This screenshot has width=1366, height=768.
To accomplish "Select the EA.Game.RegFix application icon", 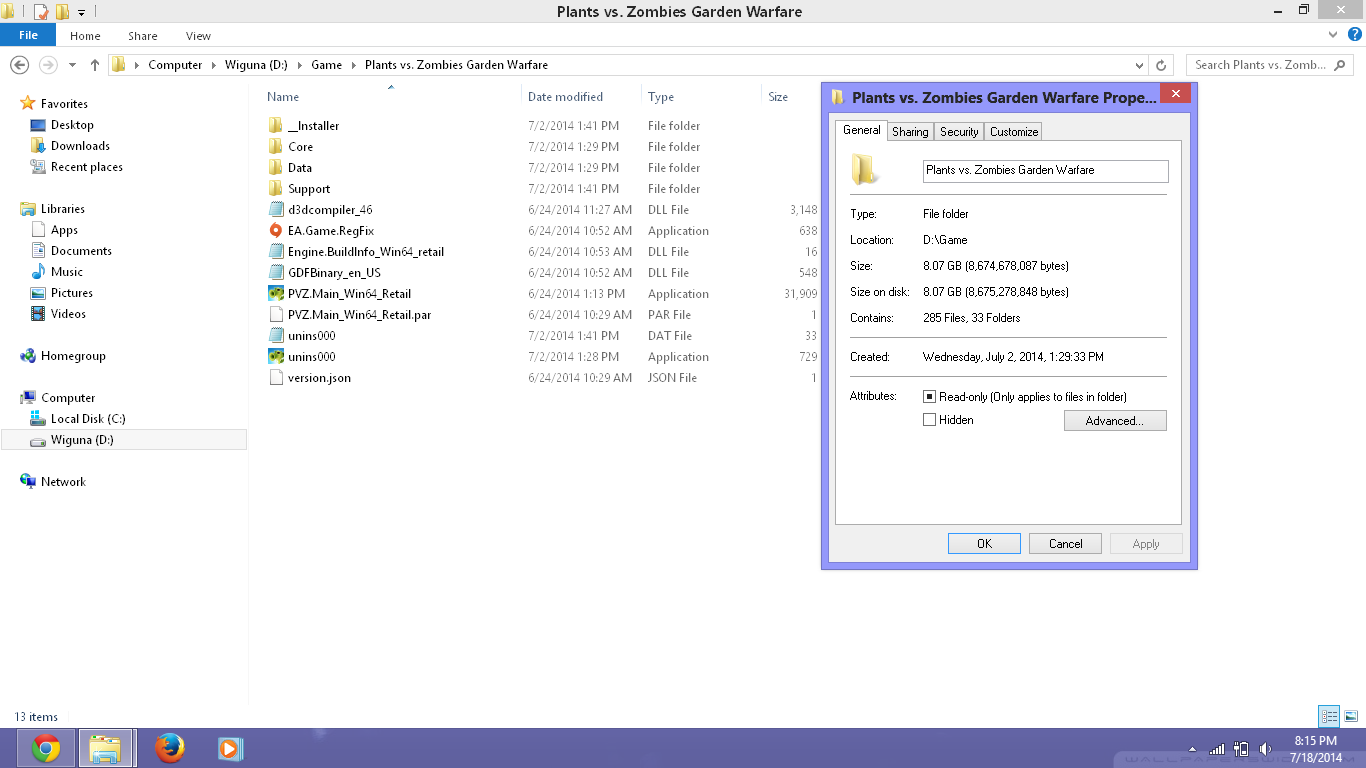I will (277, 231).
